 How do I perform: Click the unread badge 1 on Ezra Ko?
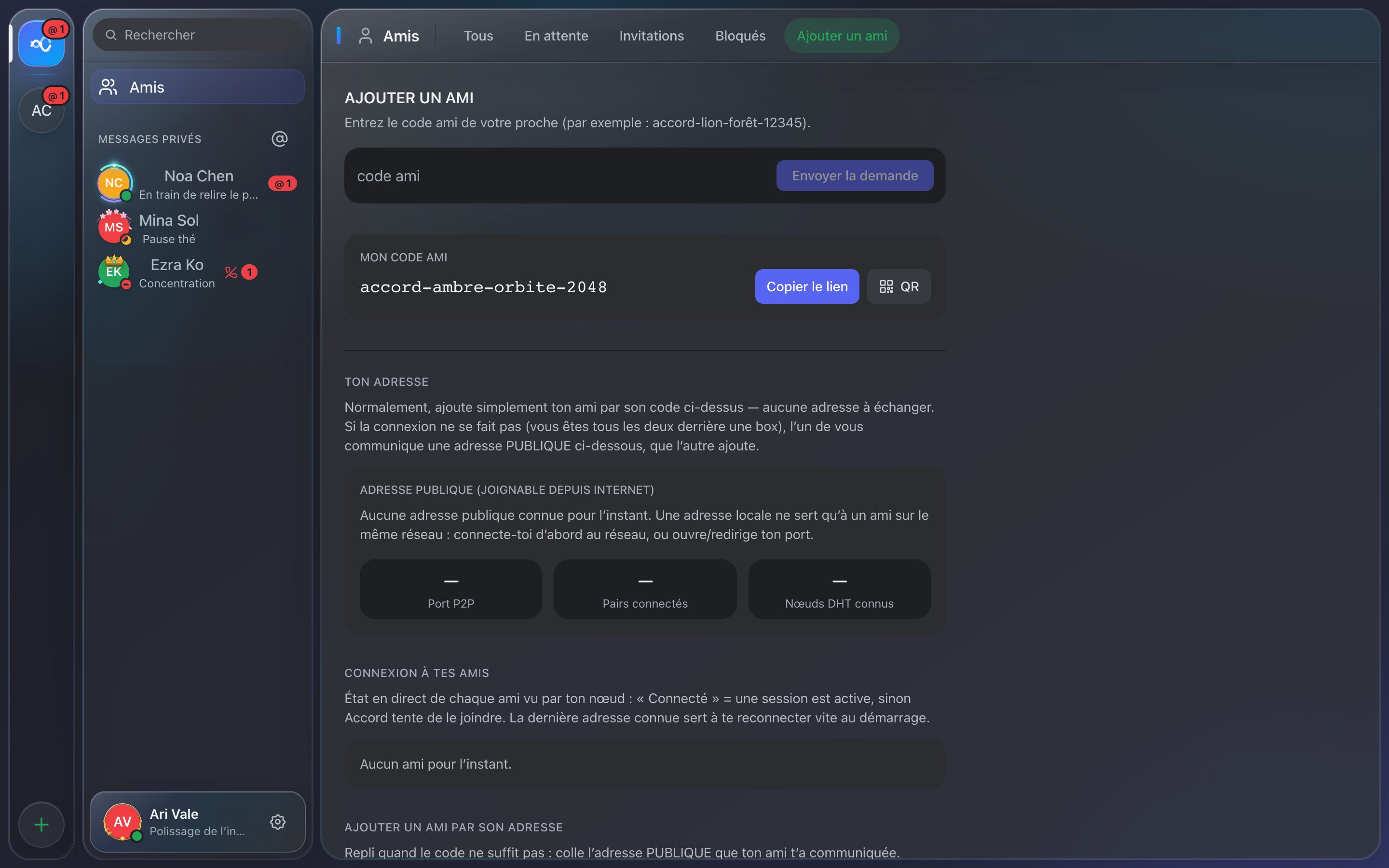pos(249,272)
